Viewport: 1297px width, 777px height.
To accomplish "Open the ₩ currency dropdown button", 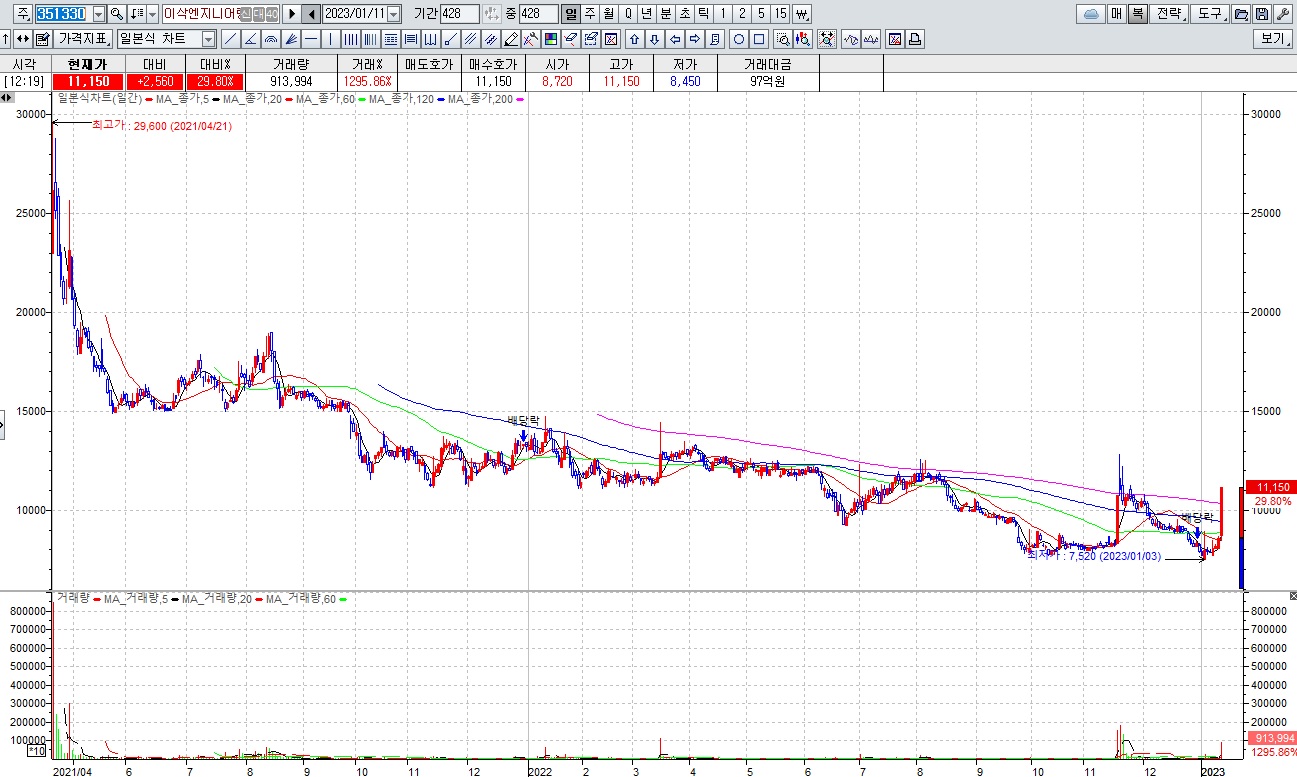I will coord(801,14).
